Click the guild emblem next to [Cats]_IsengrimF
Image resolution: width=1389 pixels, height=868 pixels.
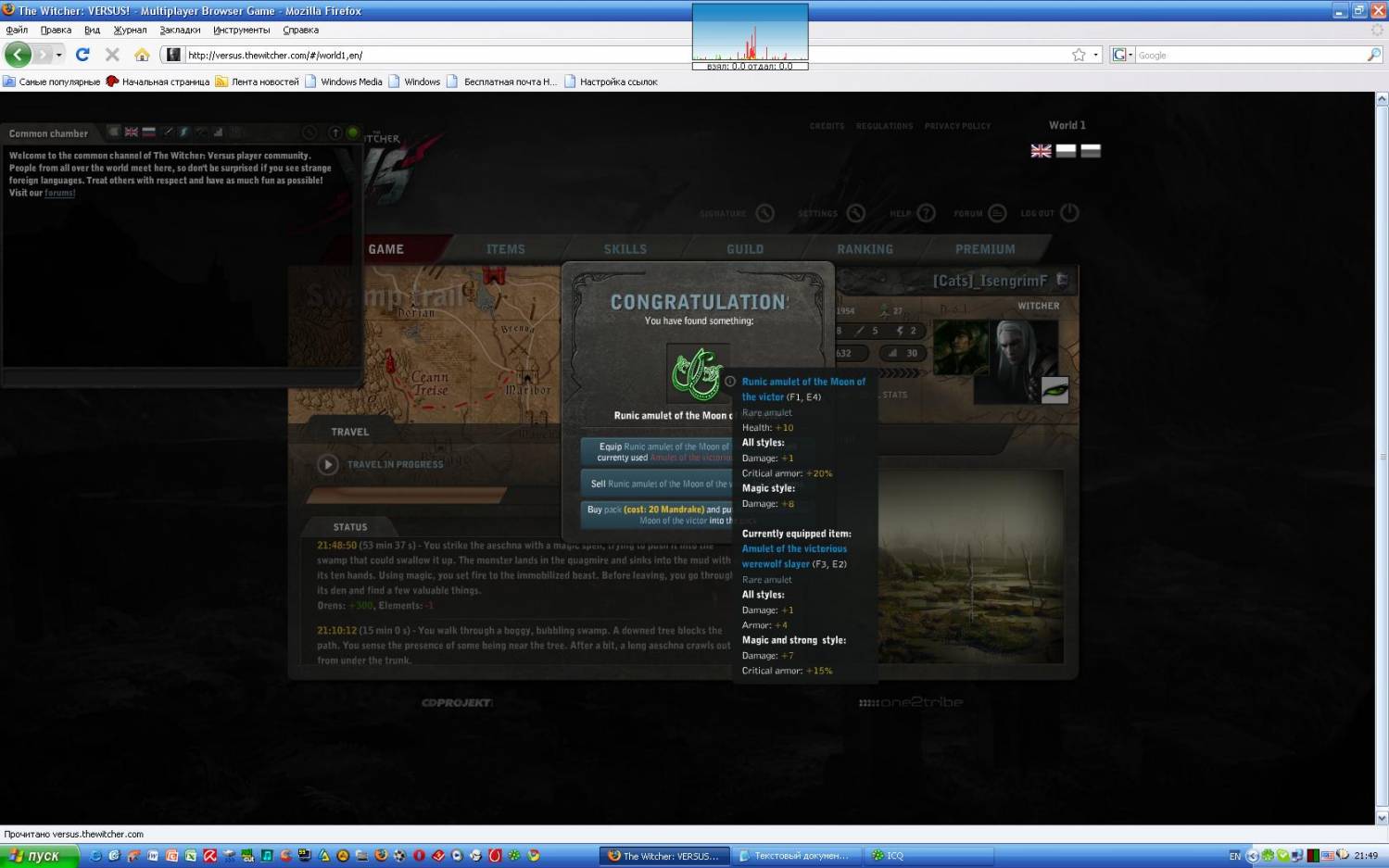click(x=1063, y=280)
